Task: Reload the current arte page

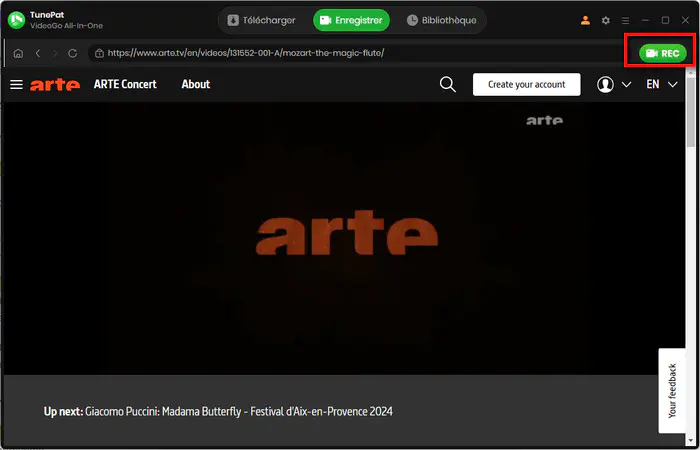Action: tap(73, 54)
